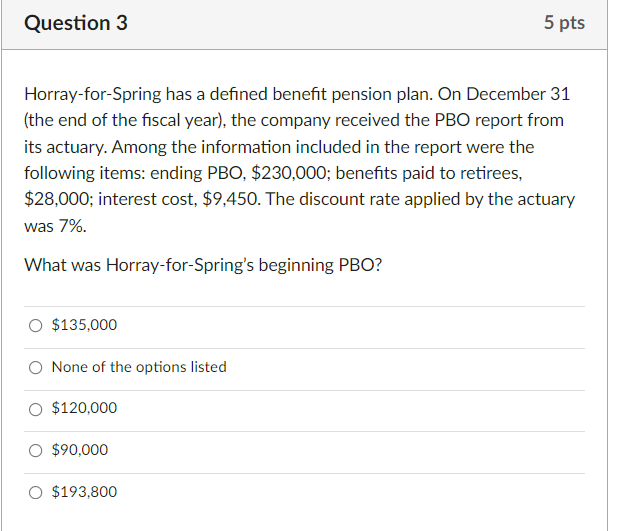
Task: Select the $193,800 radio button
Action: point(36,492)
